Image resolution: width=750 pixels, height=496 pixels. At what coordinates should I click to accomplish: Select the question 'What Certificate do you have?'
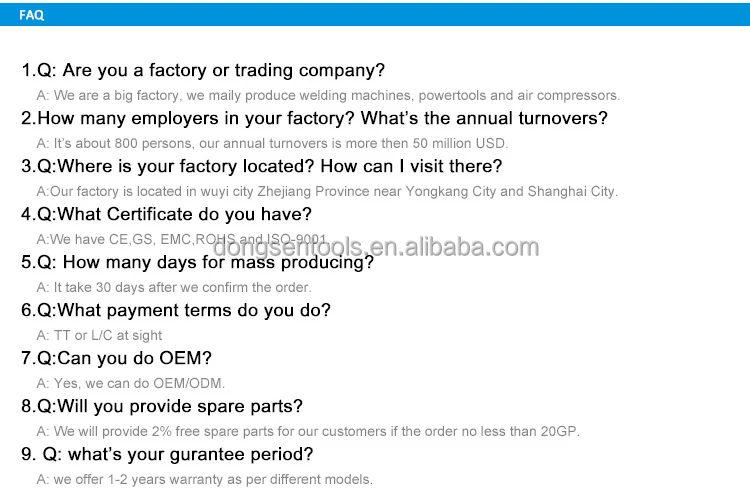[x=166, y=214]
